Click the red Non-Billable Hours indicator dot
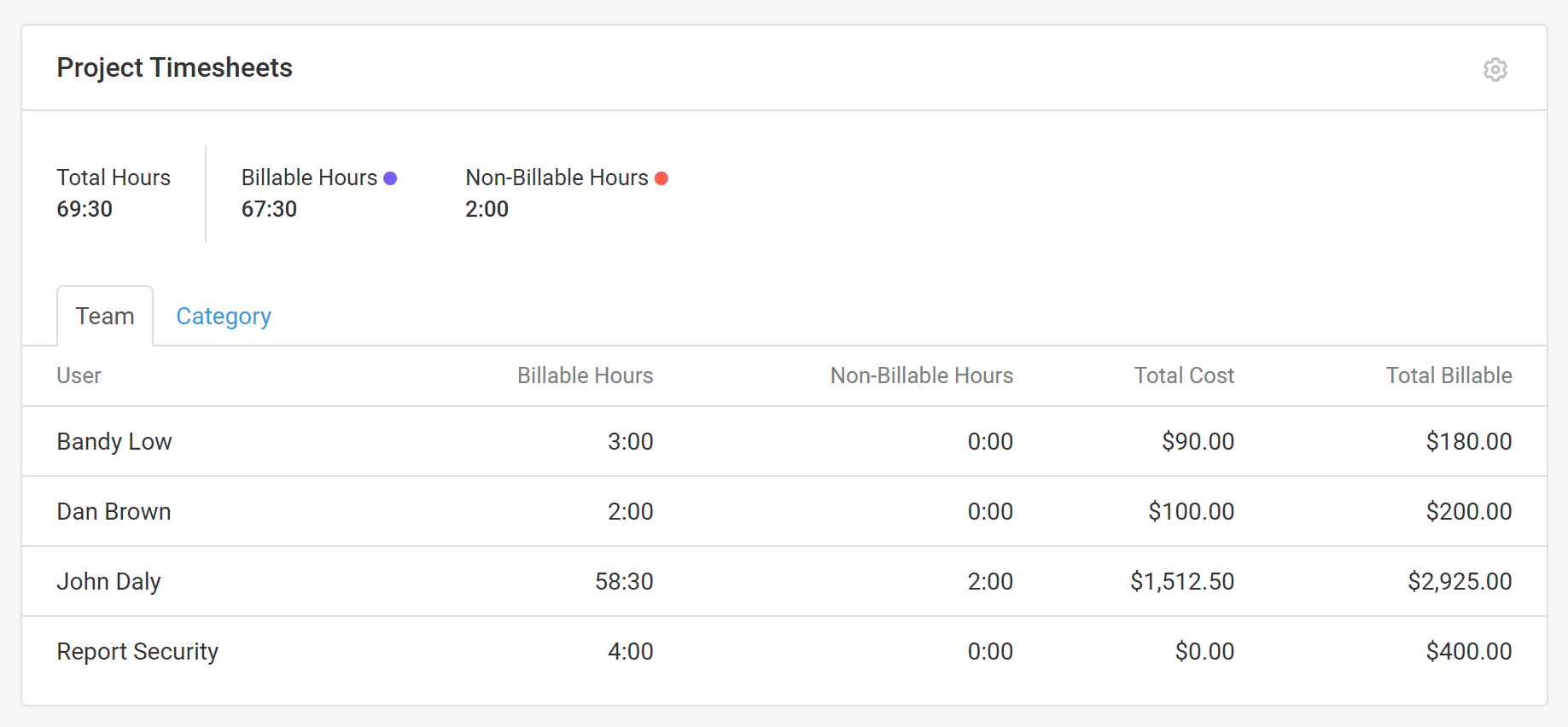The height and width of the screenshot is (727, 1568). [x=662, y=178]
